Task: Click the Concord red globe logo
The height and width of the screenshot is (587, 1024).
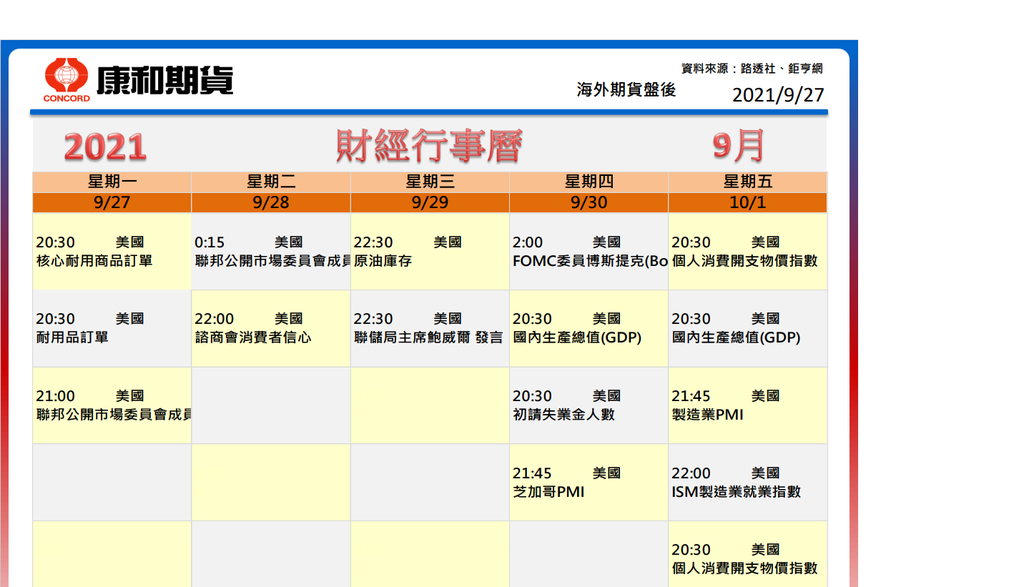Action: (x=66, y=77)
